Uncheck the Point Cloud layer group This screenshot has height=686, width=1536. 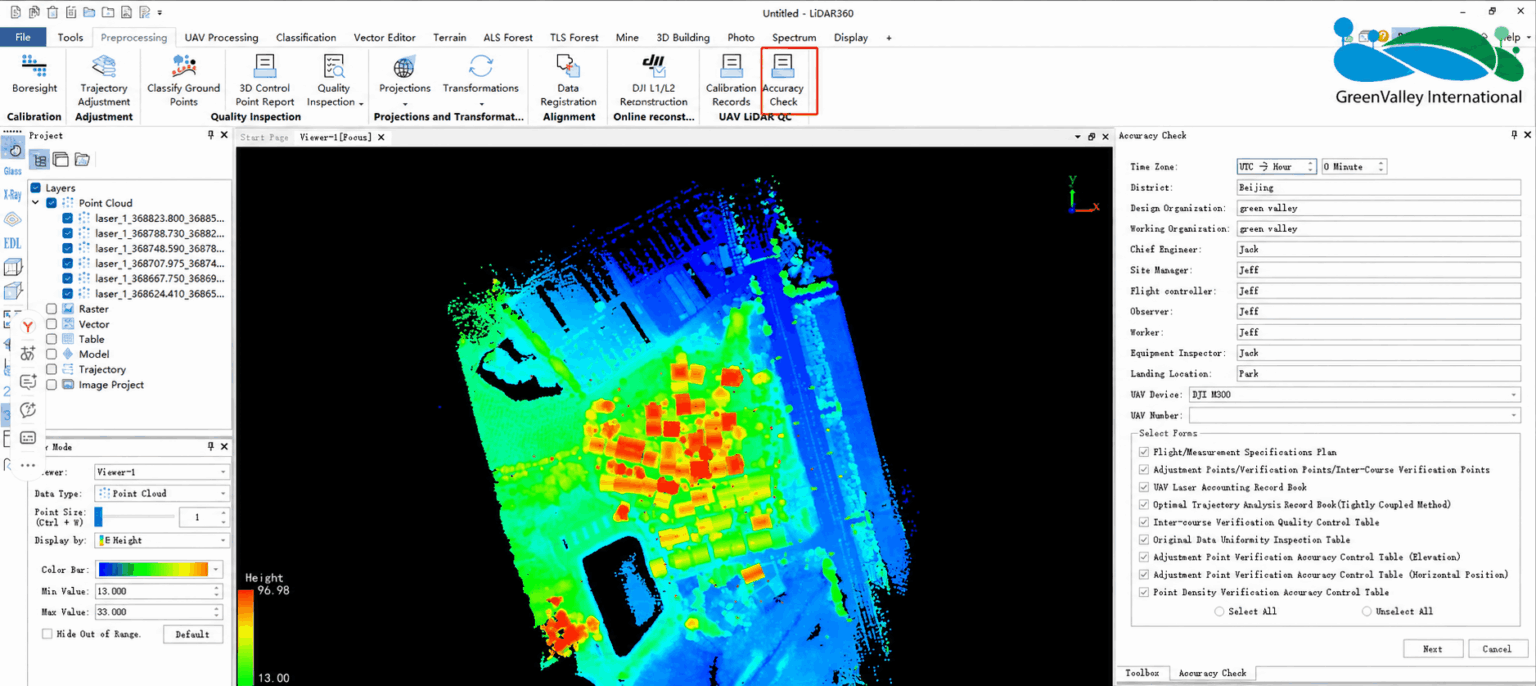coord(52,203)
